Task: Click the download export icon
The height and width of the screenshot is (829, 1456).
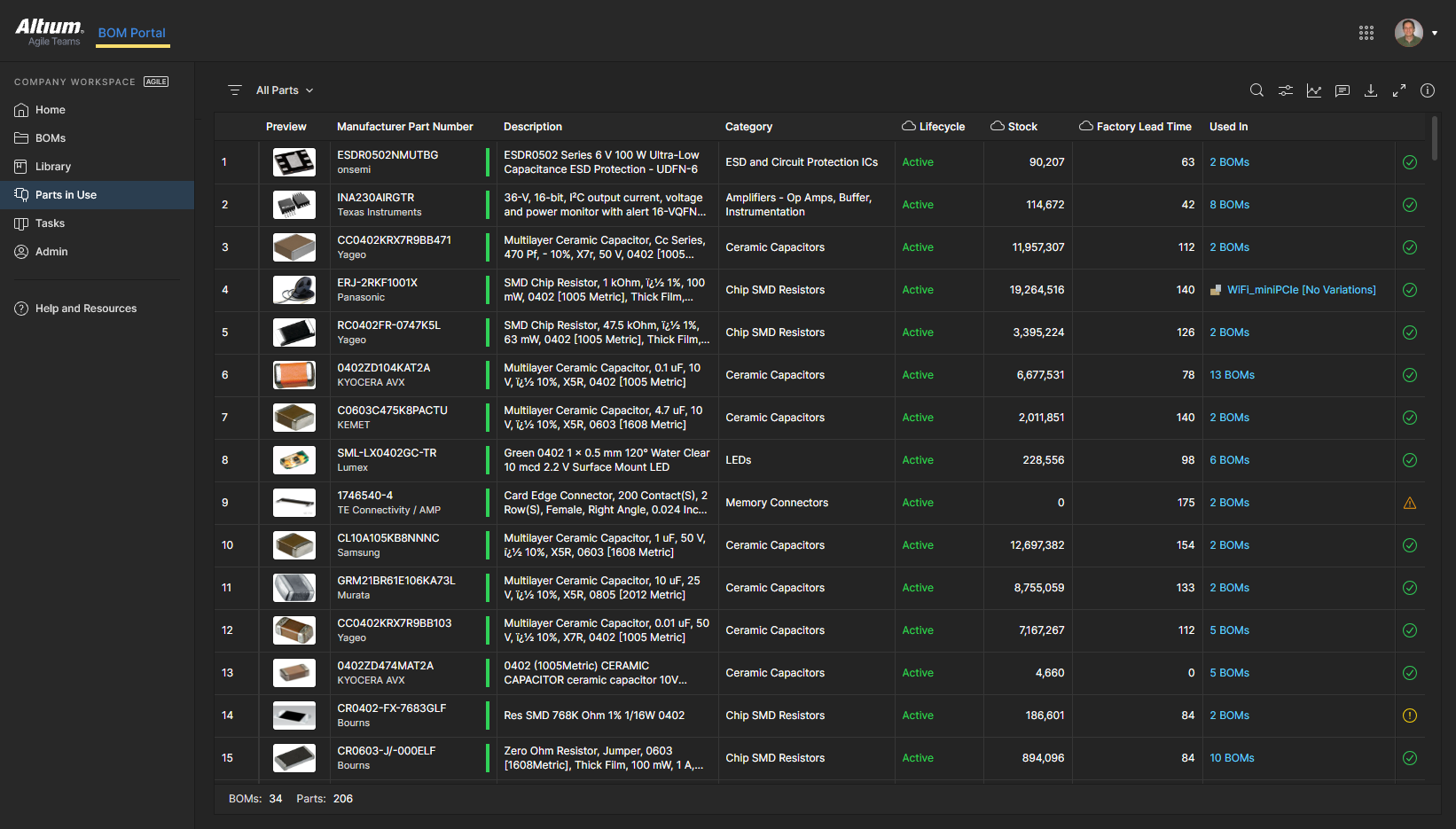Action: tap(1370, 90)
